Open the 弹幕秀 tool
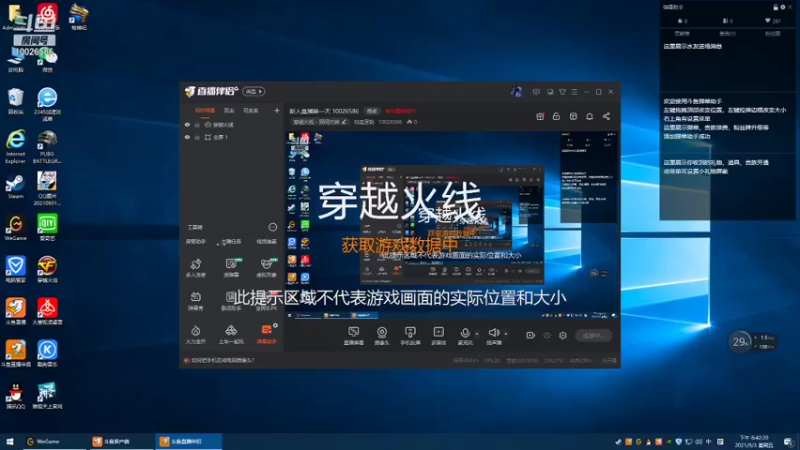The image size is (800, 450). pyautogui.click(x=195, y=301)
